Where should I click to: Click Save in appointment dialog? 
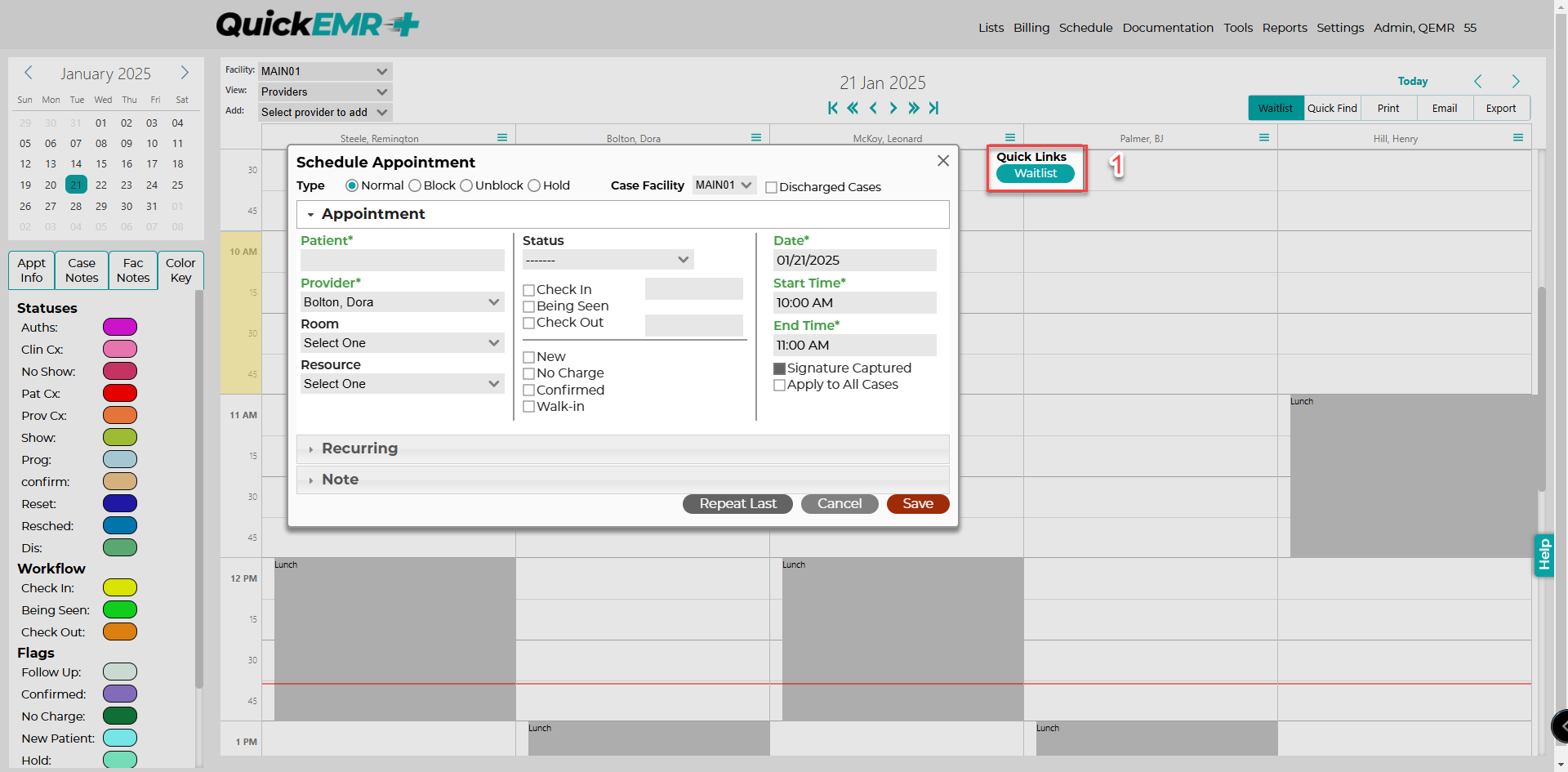click(918, 504)
